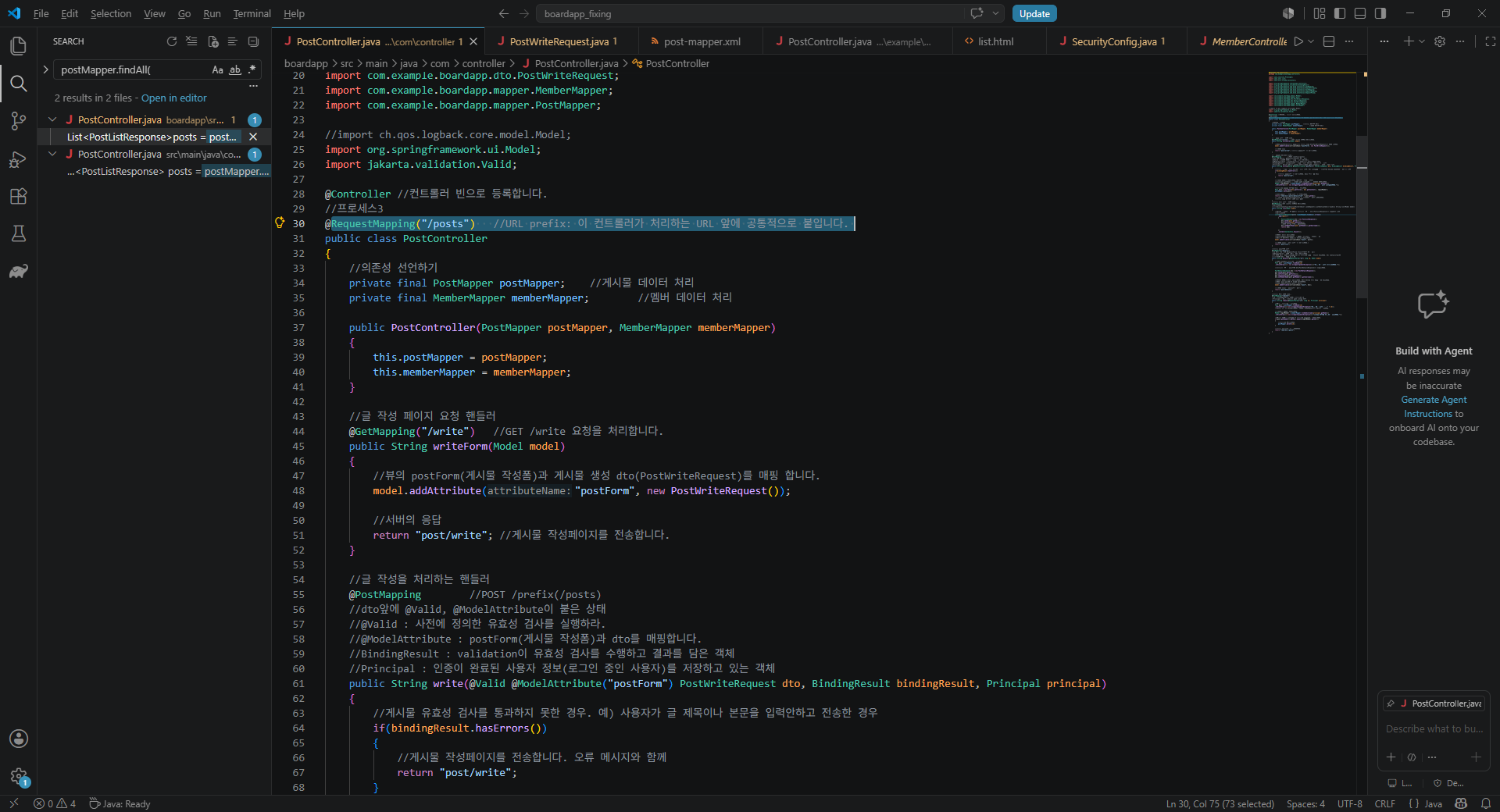Switch to the SecurityConfig.java tab
This screenshot has height=812, width=1500.
1116,41
